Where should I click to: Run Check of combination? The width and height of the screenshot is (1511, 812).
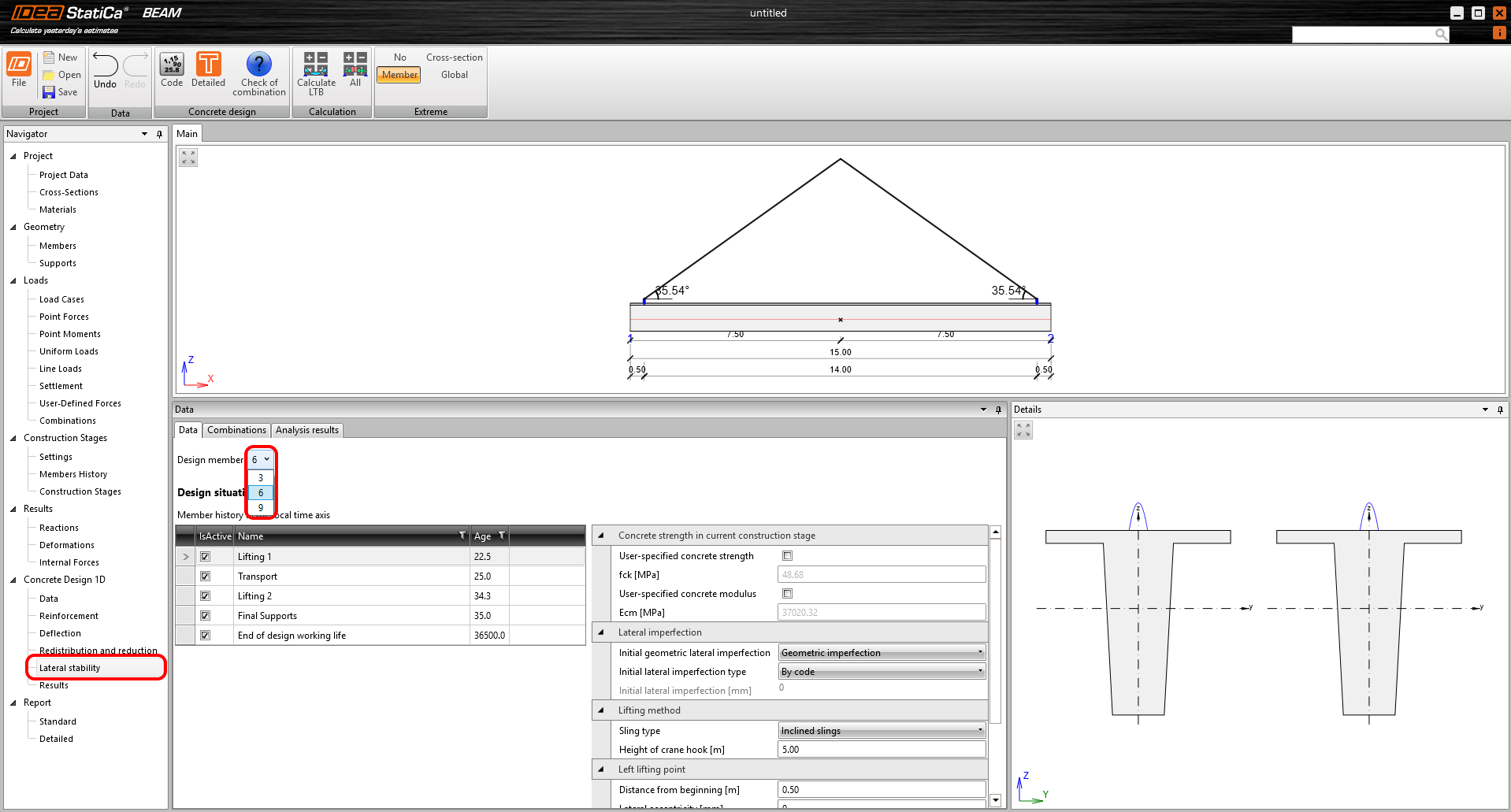point(258,65)
